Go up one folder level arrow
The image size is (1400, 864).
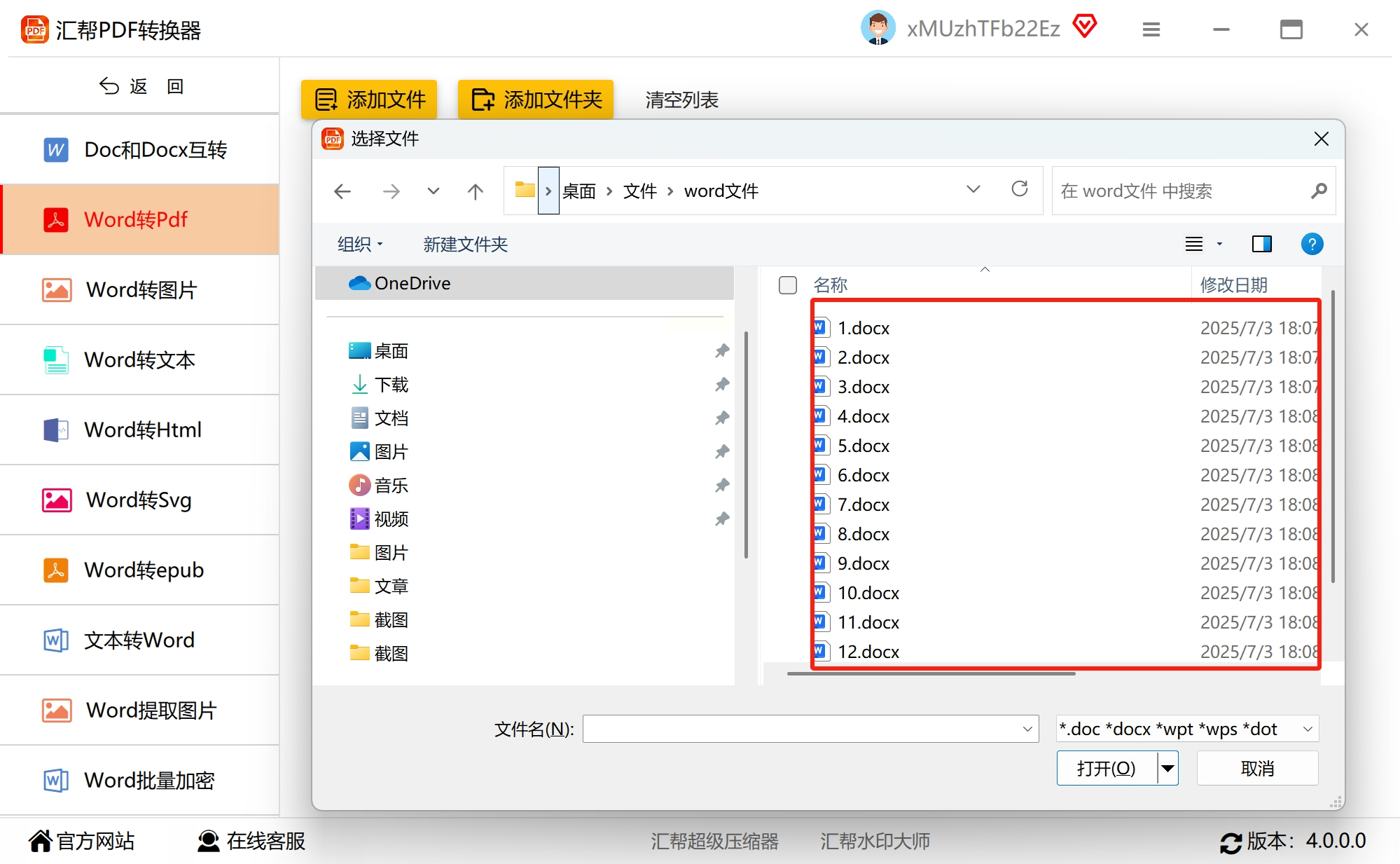pyautogui.click(x=476, y=191)
